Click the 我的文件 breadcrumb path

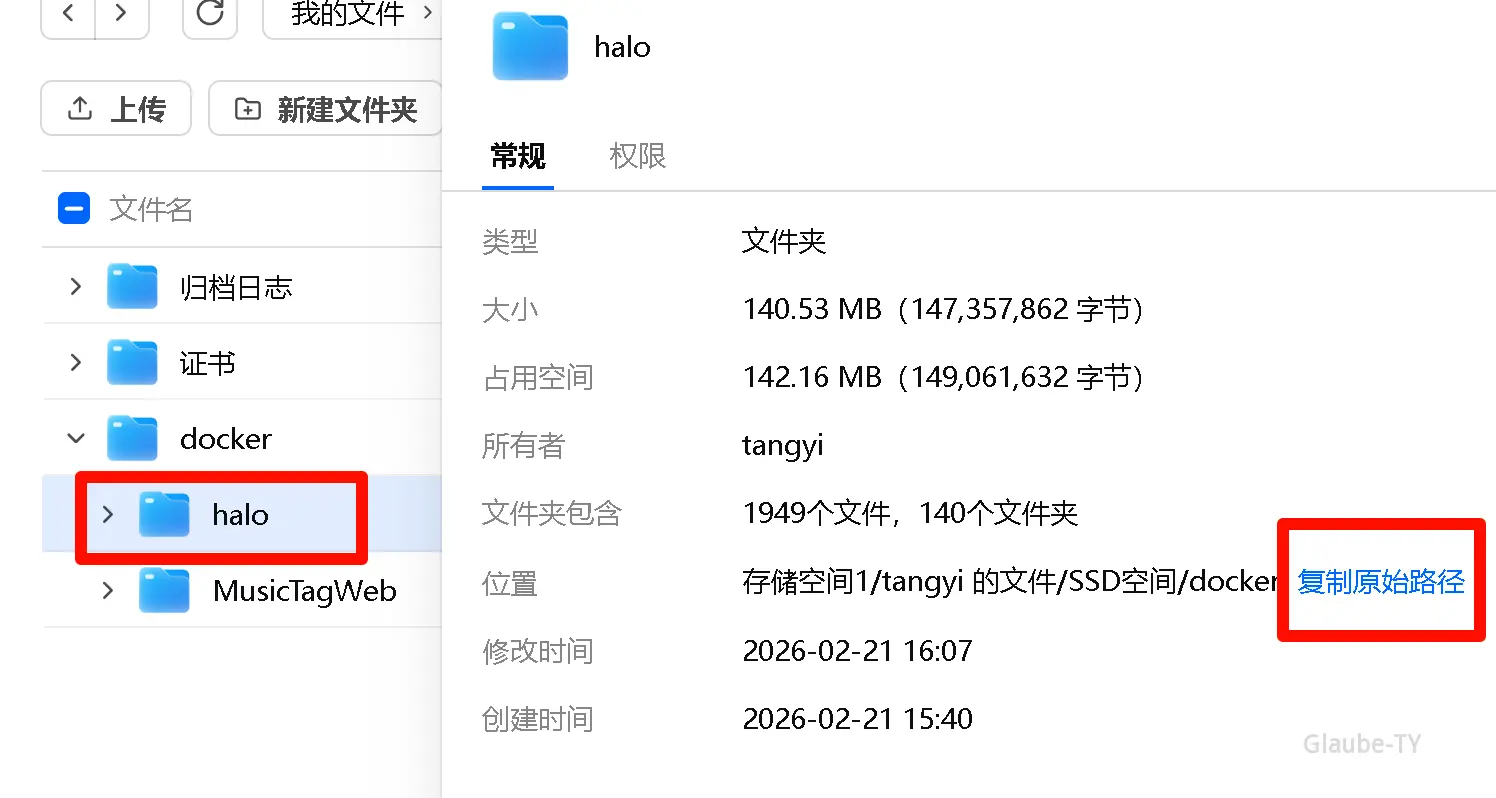pos(348,15)
